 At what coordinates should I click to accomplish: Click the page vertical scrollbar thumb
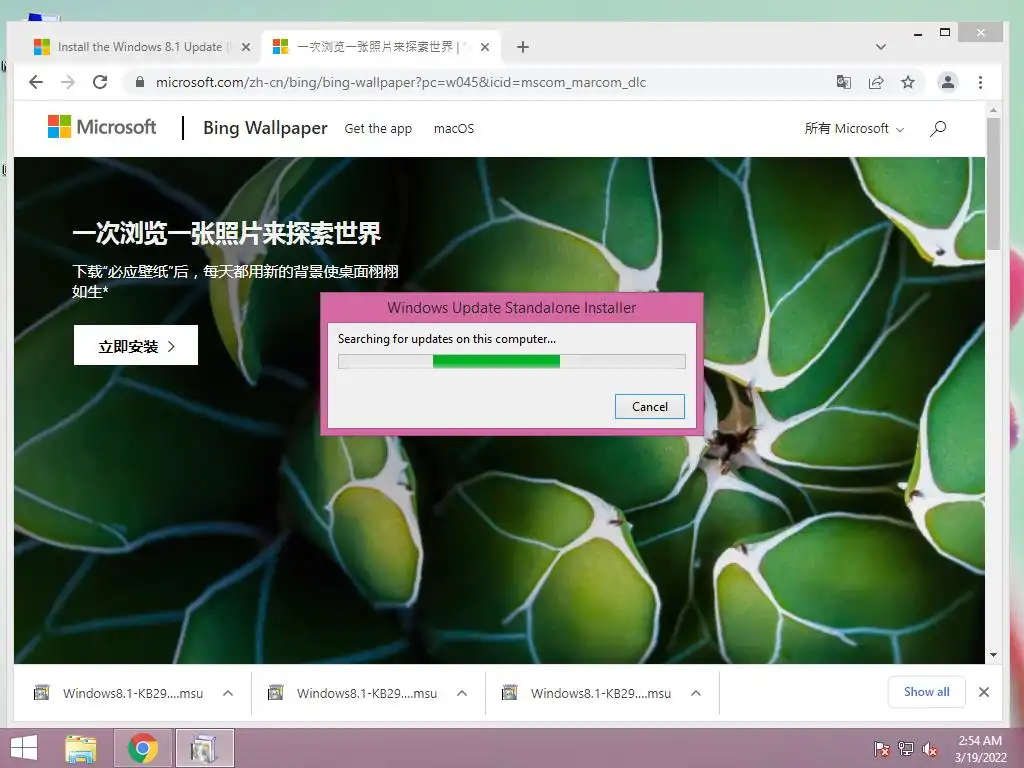click(993, 184)
